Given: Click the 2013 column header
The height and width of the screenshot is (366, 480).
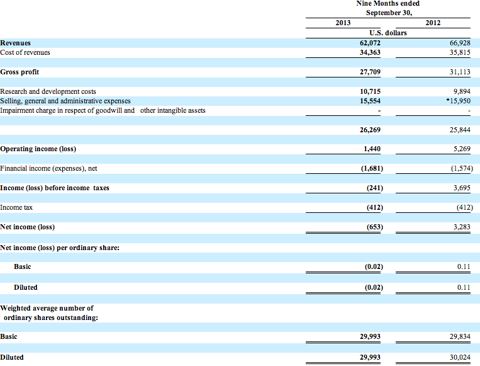Looking at the screenshot, I should pyautogui.click(x=343, y=23).
